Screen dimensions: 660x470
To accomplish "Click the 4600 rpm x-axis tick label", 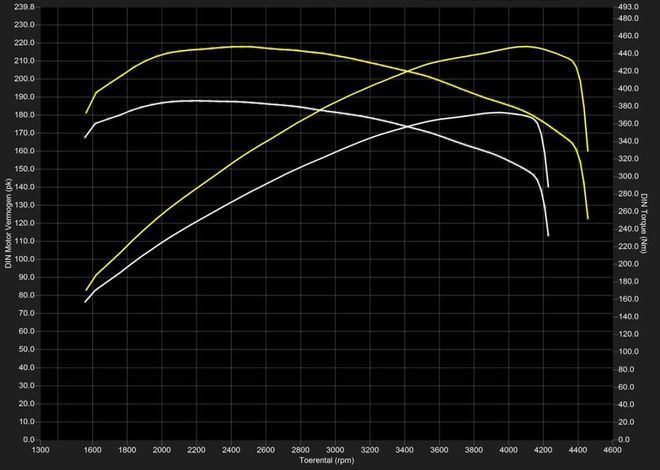I will click(x=613, y=451).
